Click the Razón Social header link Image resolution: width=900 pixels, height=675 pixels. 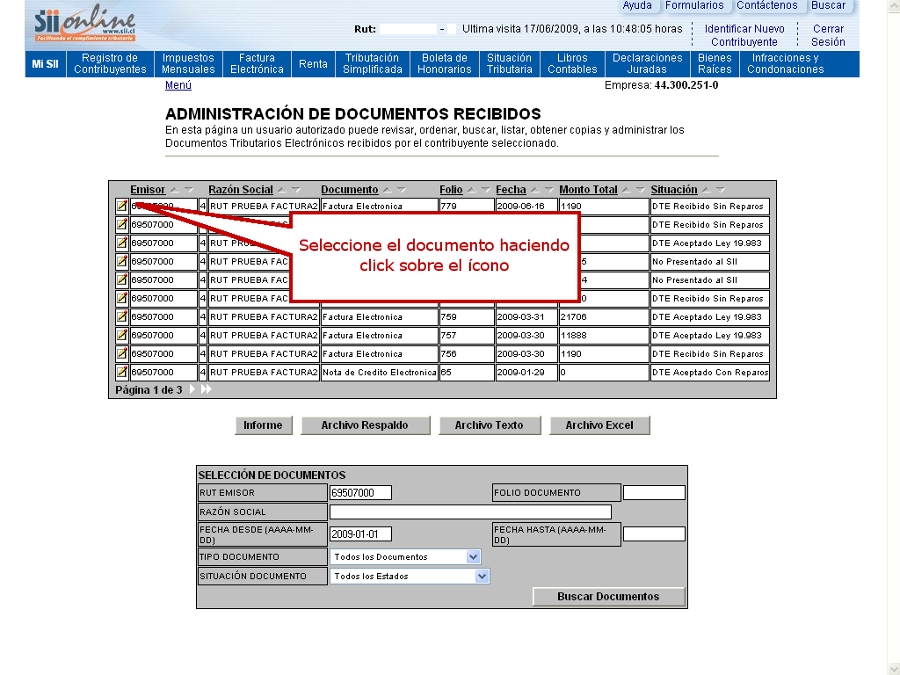pos(240,190)
